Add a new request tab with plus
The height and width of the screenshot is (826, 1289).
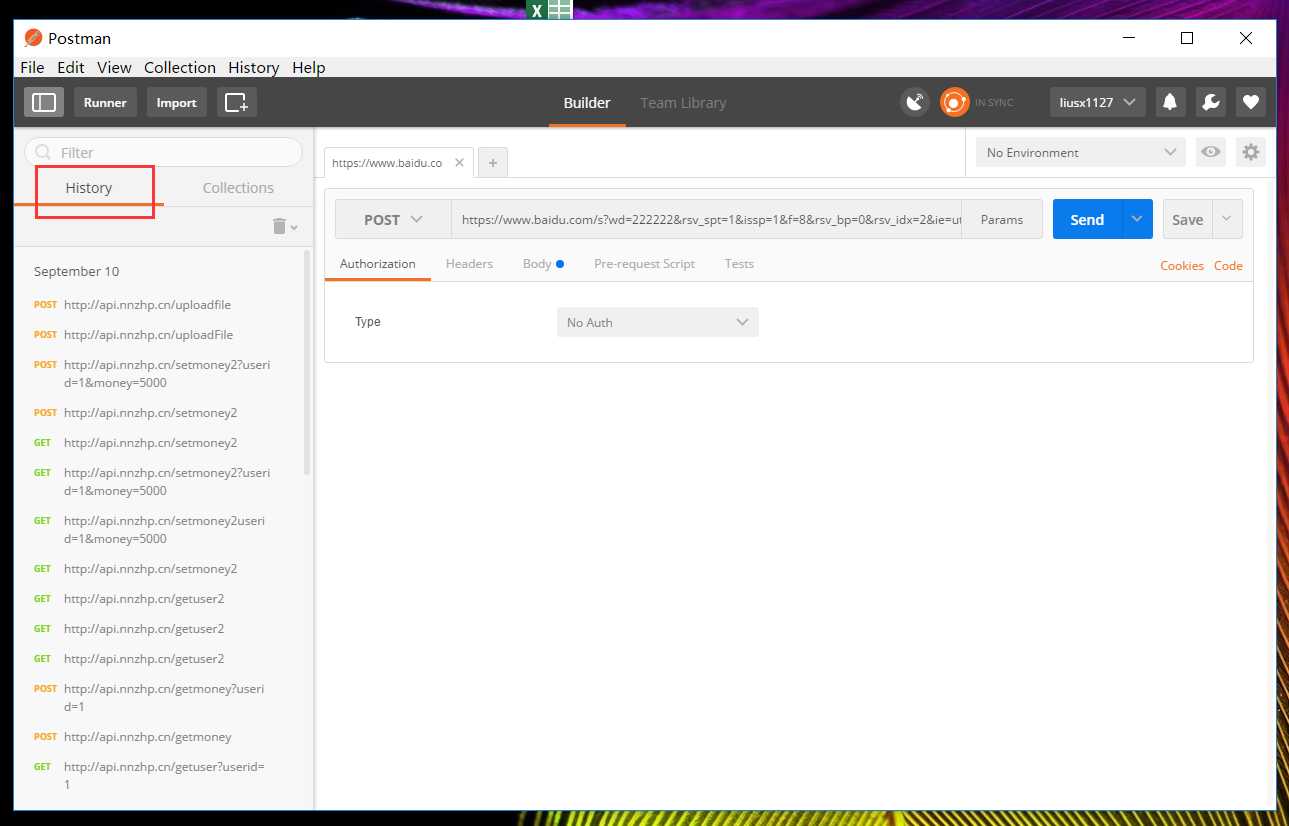click(493, 162)
